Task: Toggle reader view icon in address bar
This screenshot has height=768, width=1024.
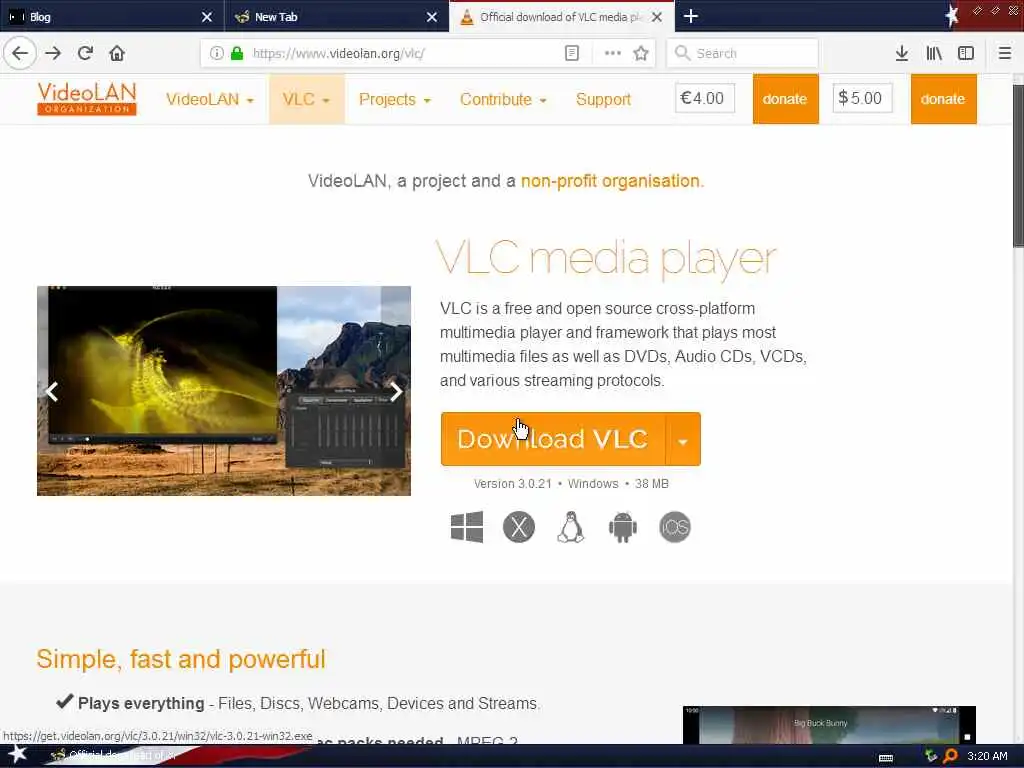Action: pyautogui.click(x=571, y=54)
